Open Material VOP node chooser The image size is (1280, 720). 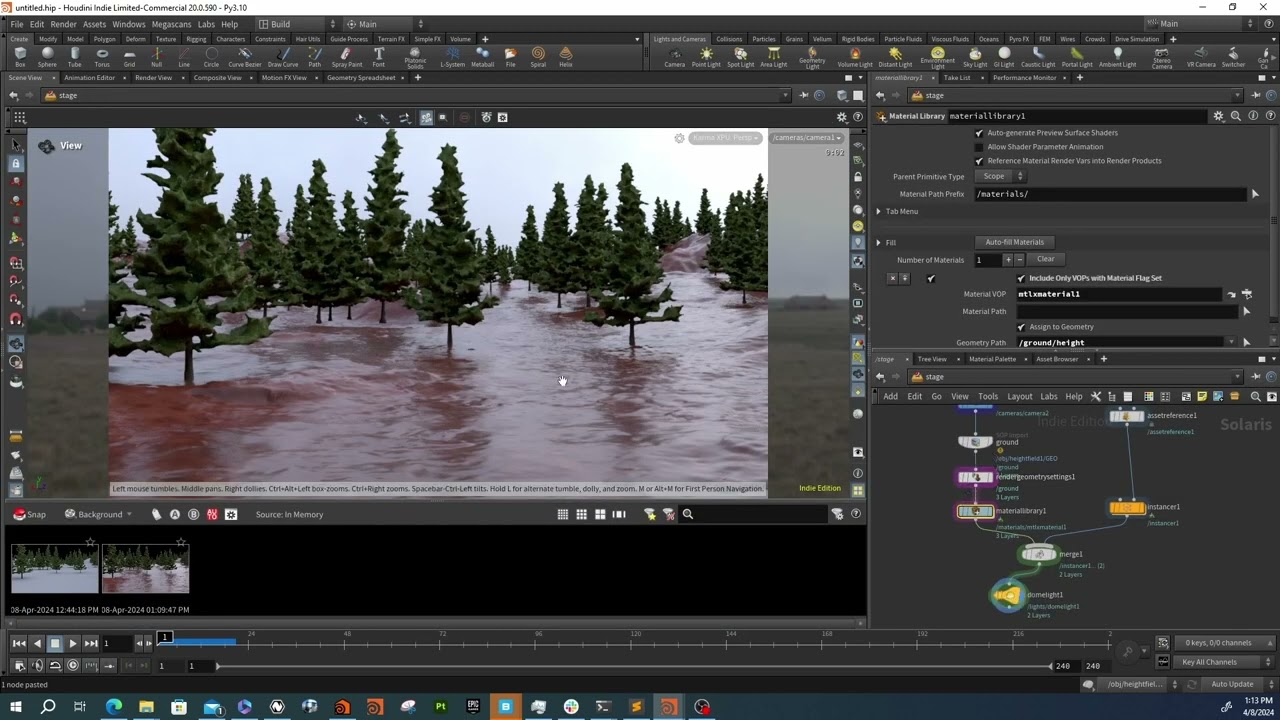1247,295
